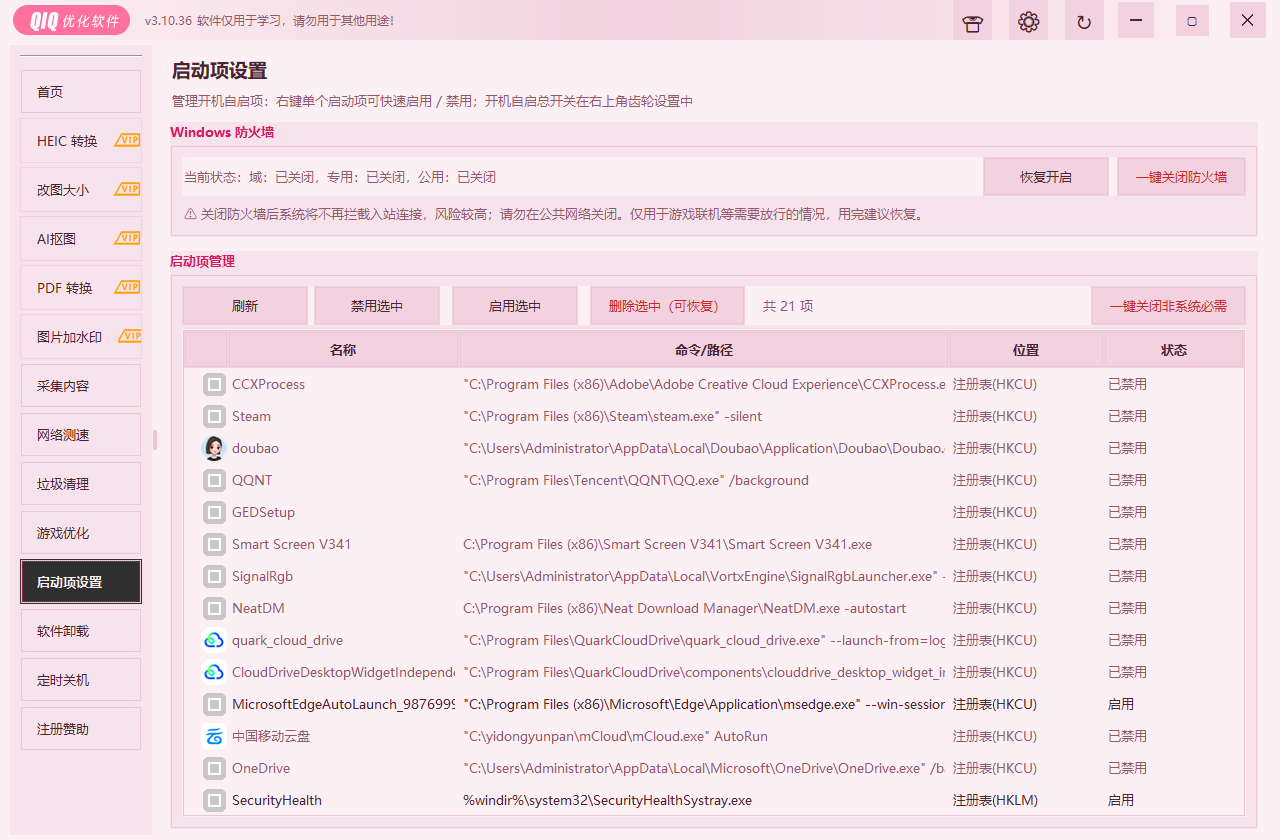Click the icon beside CCXProcess

click(214, 384)
